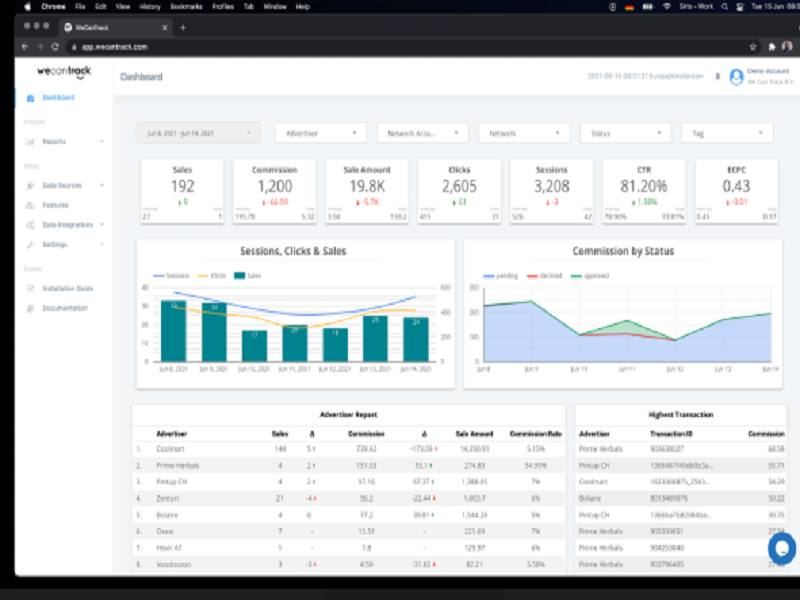This screenshot has height=600, width=800.
Task: Hide the Clicks line via its legend entry
Action: 212,274
